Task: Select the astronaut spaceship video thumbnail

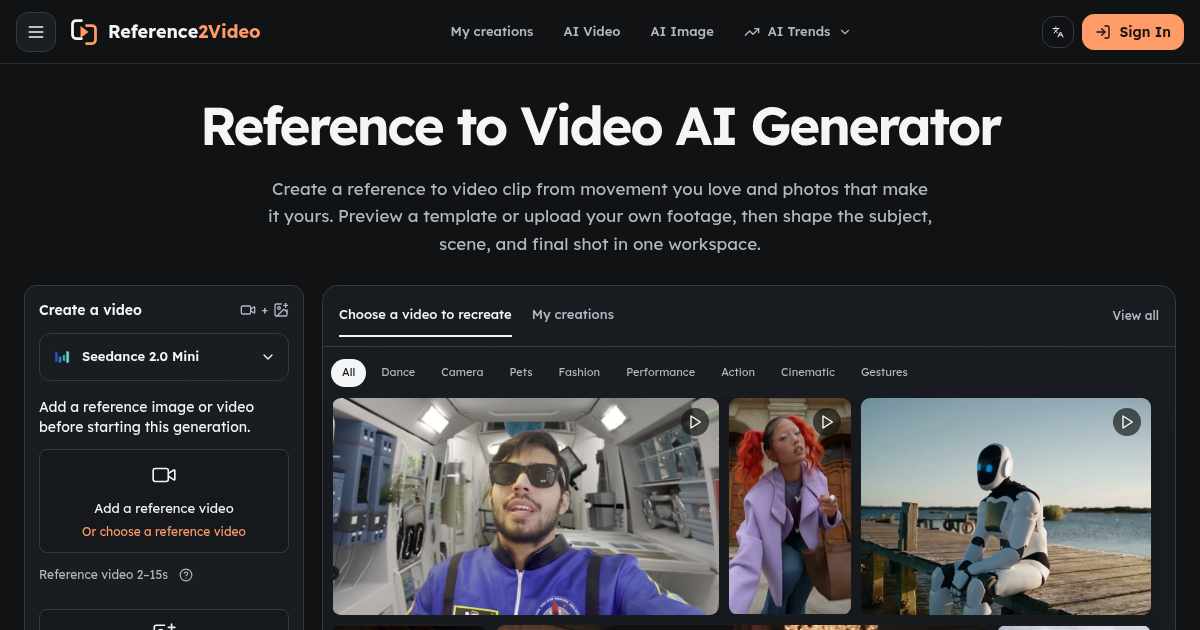Action: point(526,506)
